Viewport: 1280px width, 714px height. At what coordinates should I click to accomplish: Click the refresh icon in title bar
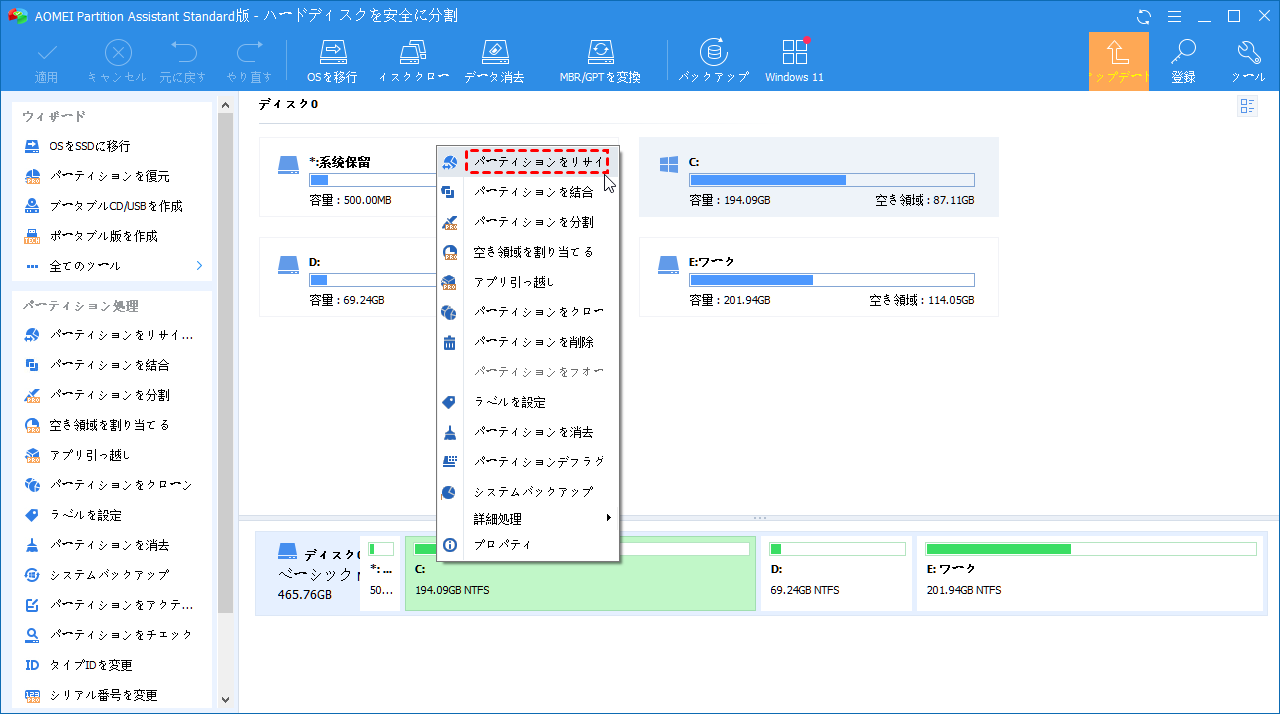tap(1144, 16)
